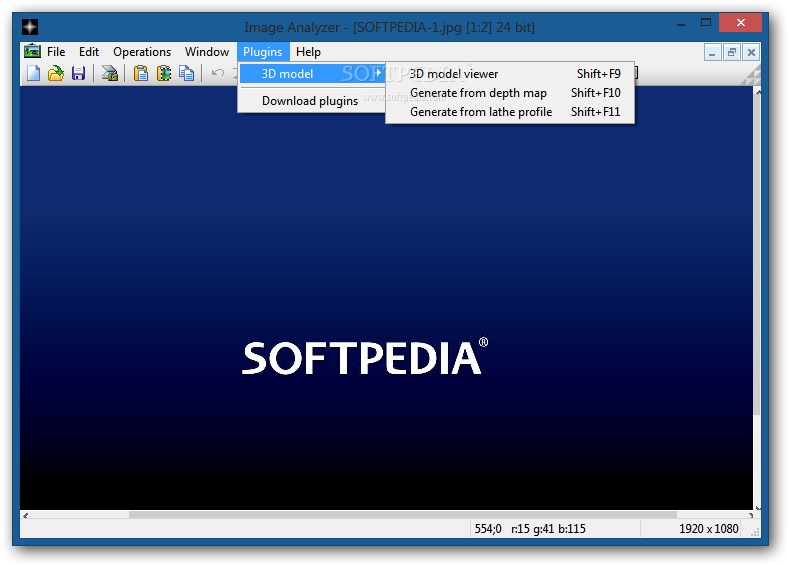Viewport: 789px width, 566px height.
Task: Choose Download plugins
Action: coord(312,101)
